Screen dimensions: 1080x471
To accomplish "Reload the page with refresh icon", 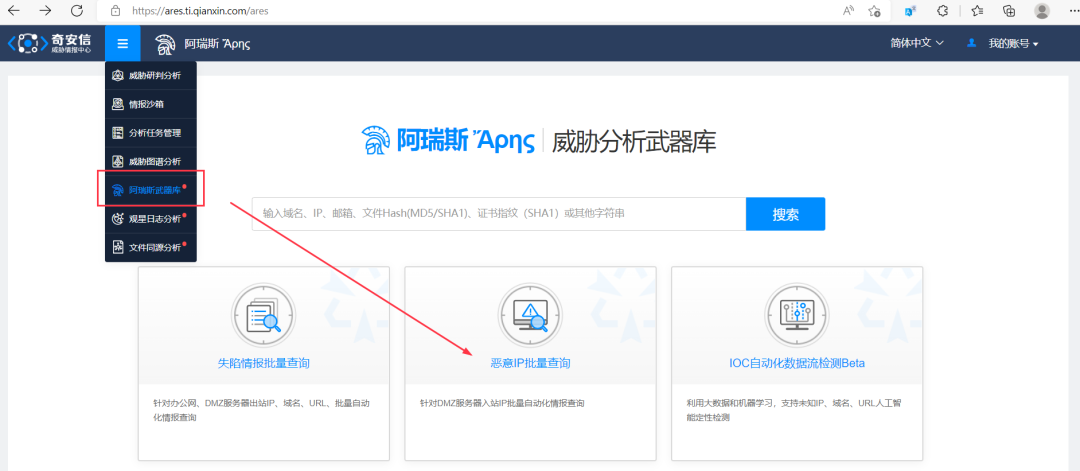I will tap(77, 10).
